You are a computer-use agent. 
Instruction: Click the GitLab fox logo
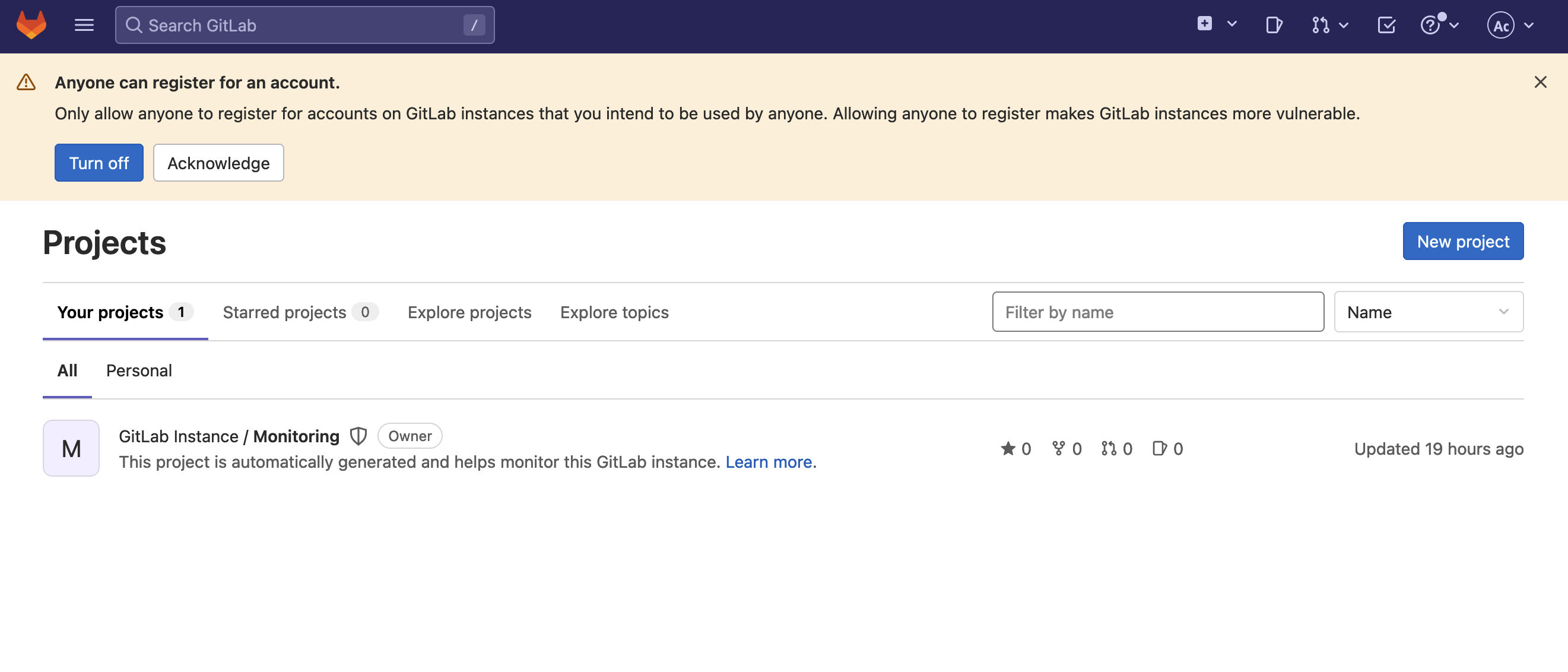click(31, 25)
